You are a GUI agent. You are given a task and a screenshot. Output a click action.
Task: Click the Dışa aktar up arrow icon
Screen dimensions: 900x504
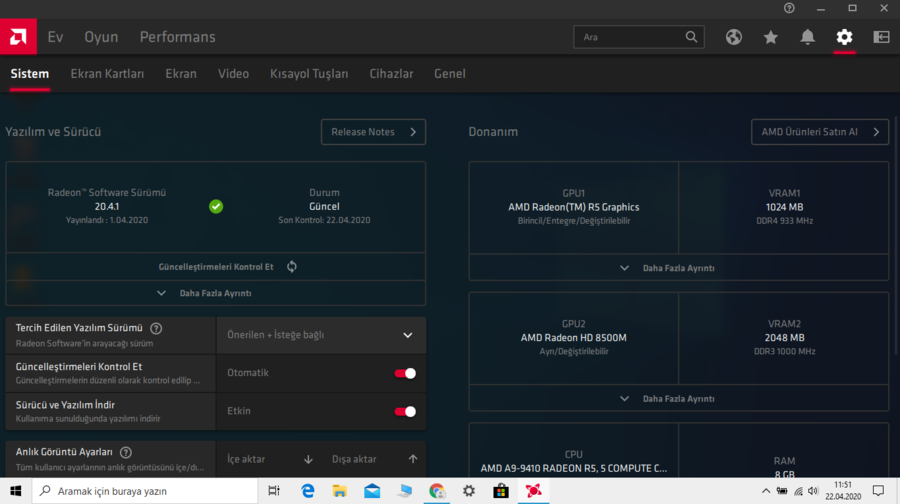(413, 459)
